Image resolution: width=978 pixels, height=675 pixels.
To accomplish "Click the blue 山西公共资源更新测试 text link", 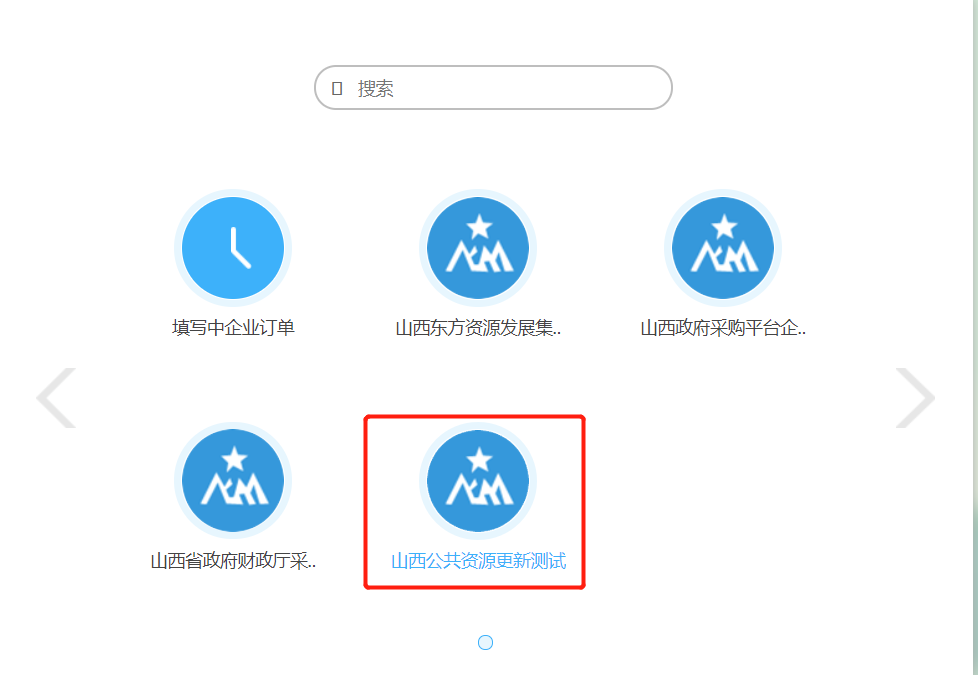I will (x=478, y=561).
